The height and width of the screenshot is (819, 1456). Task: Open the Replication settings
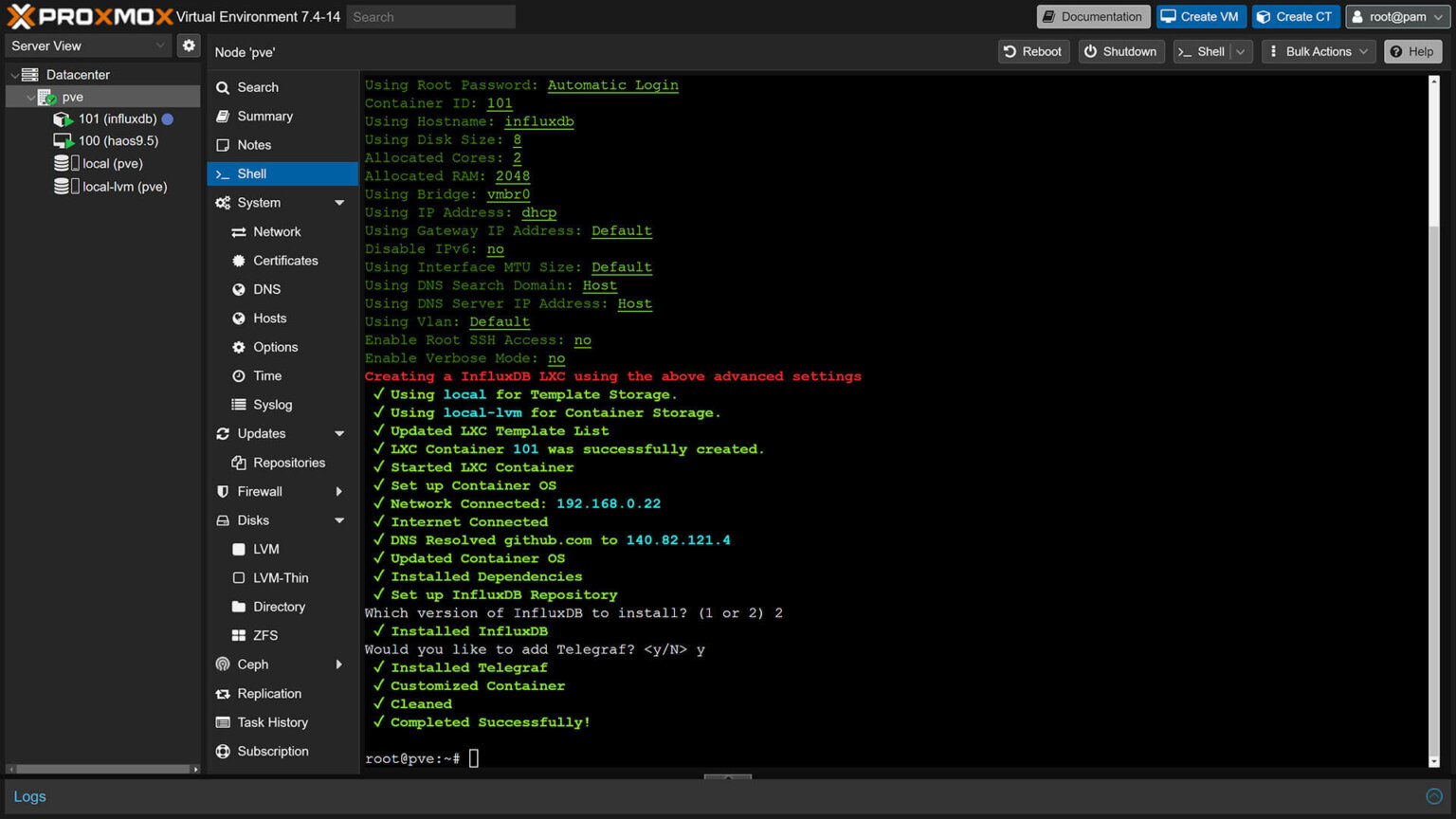pos(269,693)
